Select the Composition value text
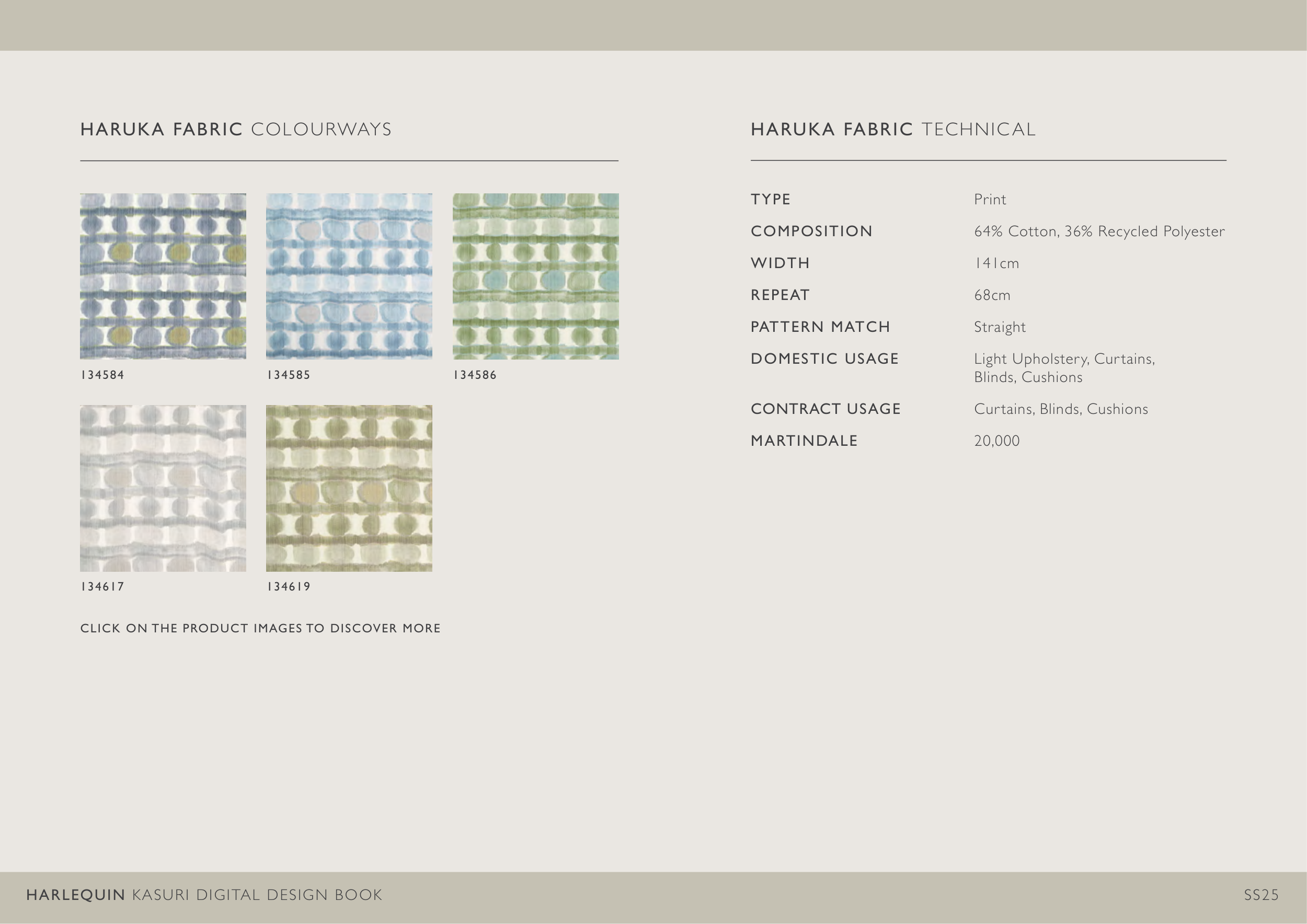The height and width of the screenshot is (924, 1307). point(1098,232)
